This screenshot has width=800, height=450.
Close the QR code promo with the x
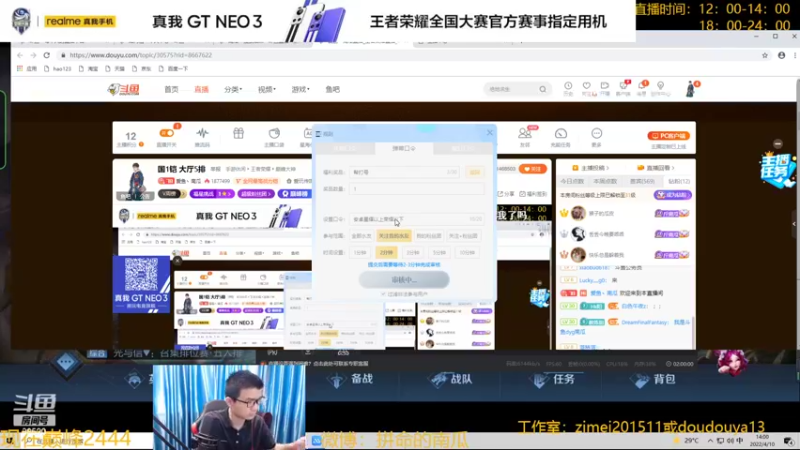(x=177, y=261)
